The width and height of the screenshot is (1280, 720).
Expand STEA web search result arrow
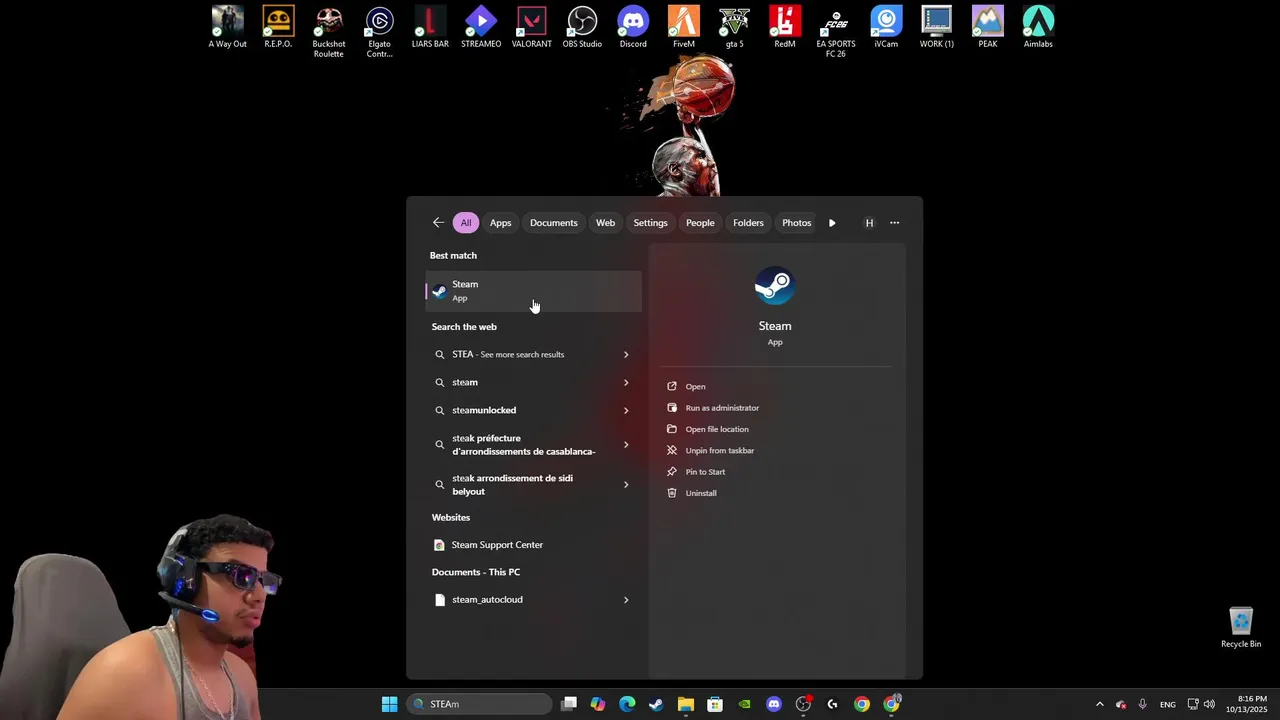[x=626, y=355]
